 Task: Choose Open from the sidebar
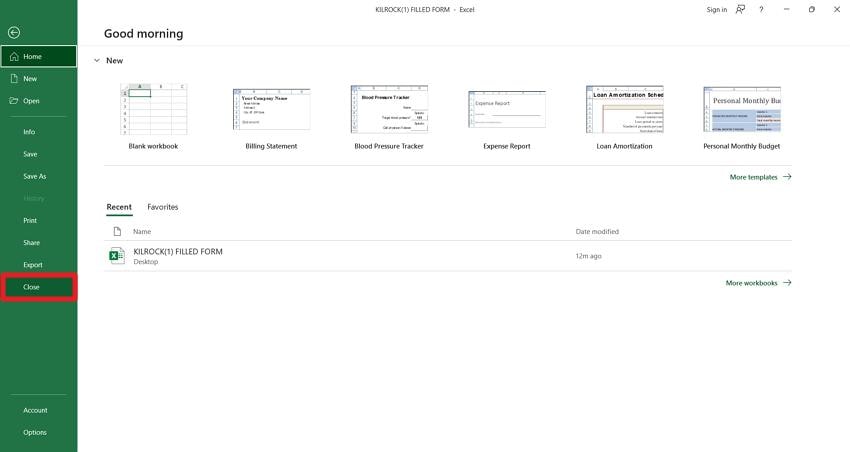coord(38,101)
